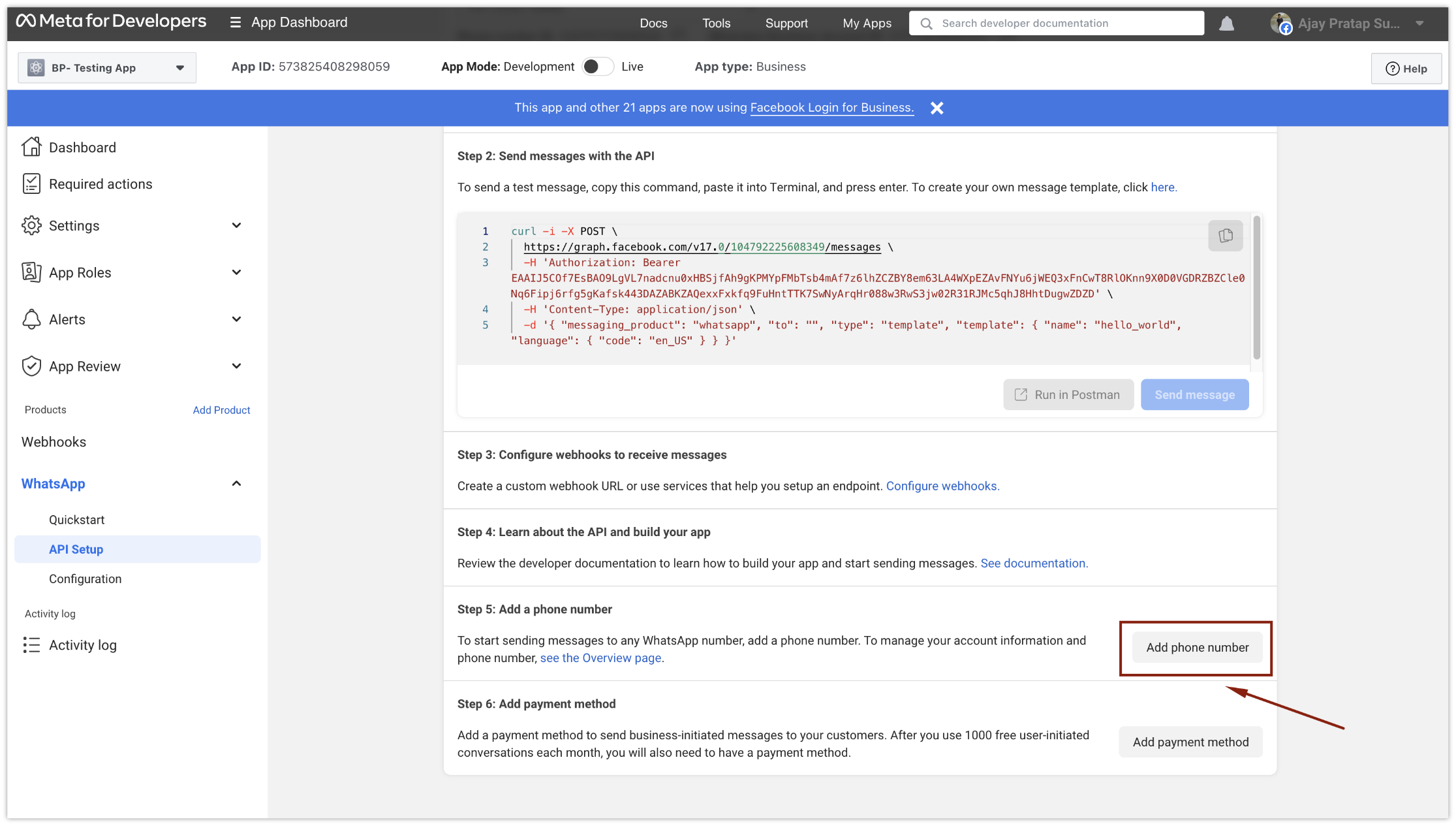1456x826 pixels.
Task: Open the user profile dropdown
Action: pyautogui.click(x=1419, y=24)
